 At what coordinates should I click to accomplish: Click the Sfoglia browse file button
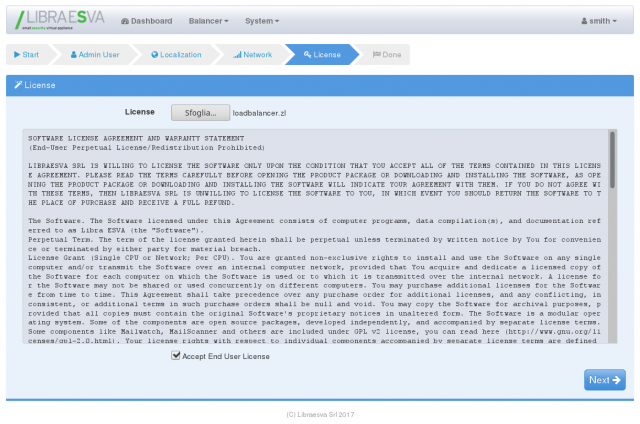point(198,113)
